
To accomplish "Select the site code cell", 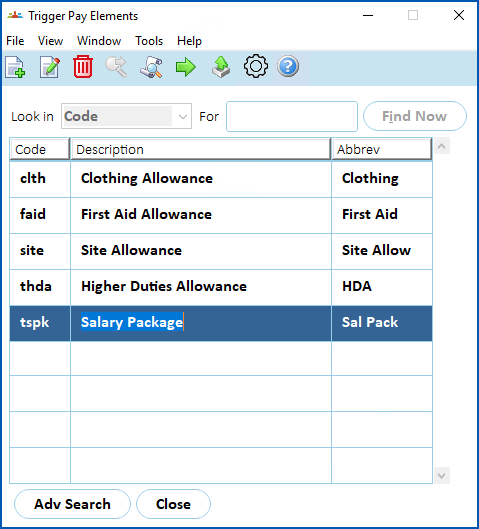I will (x=40, y=251).
